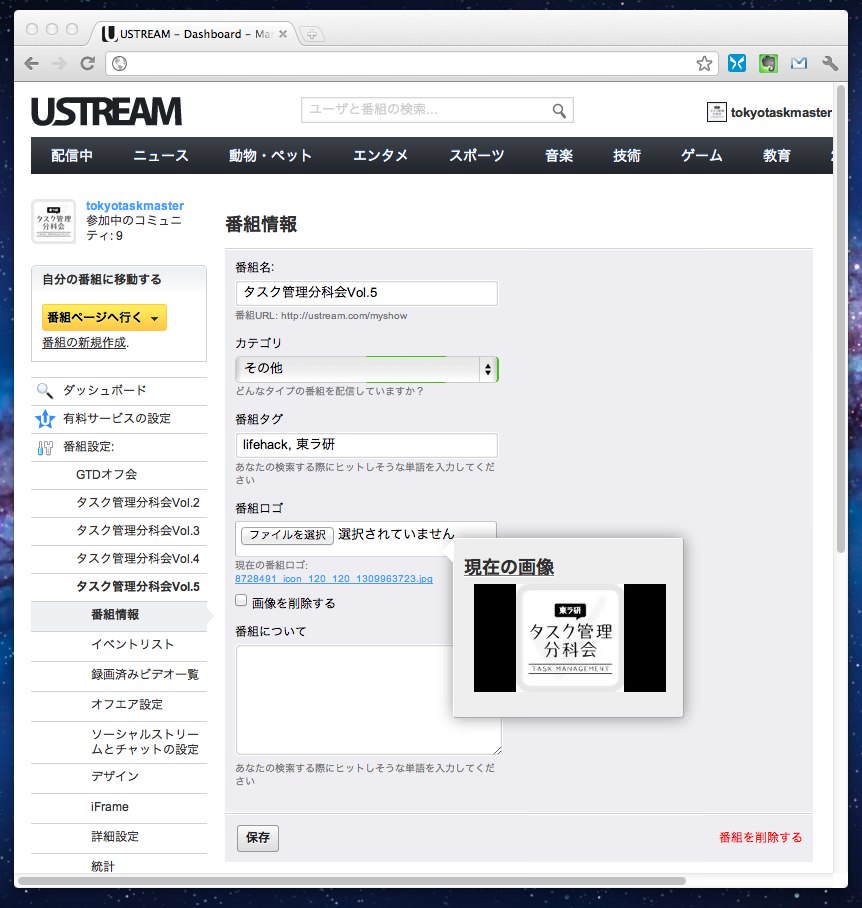Select タスク管理分科会Vol.3 in sidebar
862x908 pixels.
click(138, 530)
